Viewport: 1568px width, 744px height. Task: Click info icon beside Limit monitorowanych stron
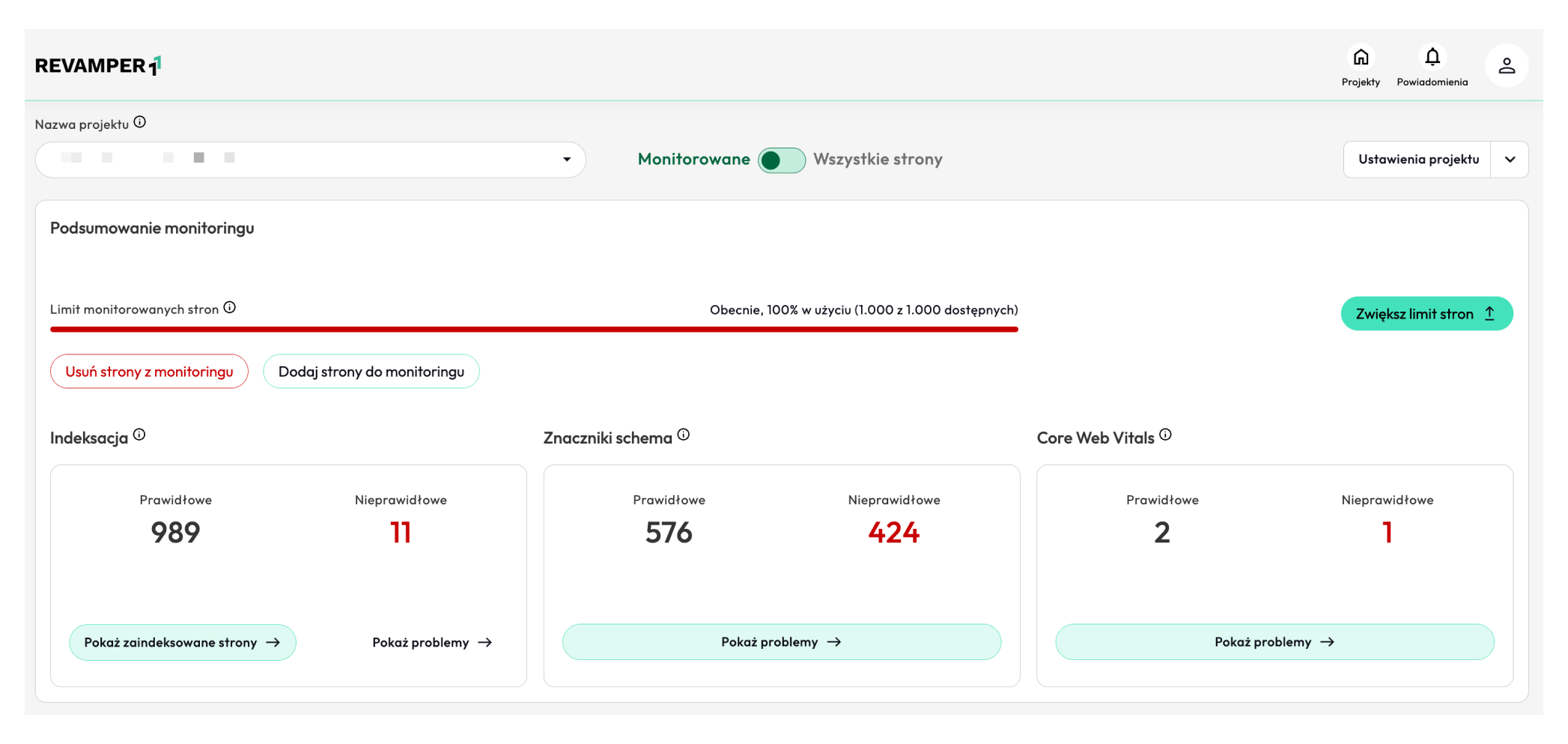pyautogui.click(x=230, y=307)
